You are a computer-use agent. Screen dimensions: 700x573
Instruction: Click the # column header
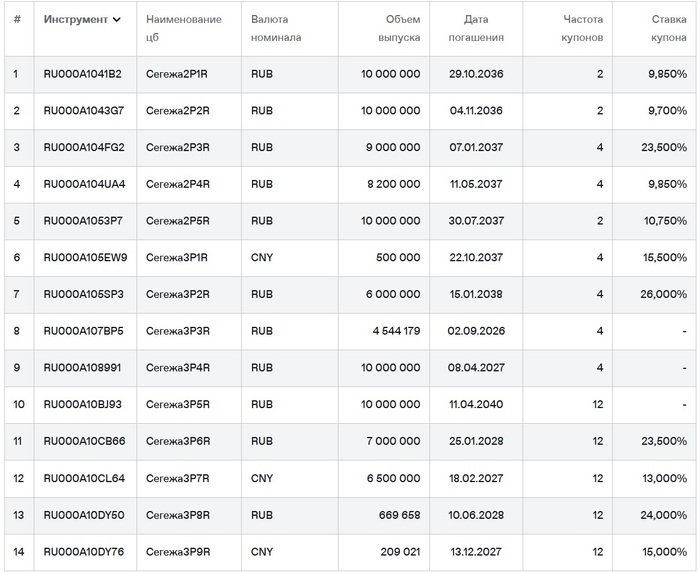click(16, 20)
